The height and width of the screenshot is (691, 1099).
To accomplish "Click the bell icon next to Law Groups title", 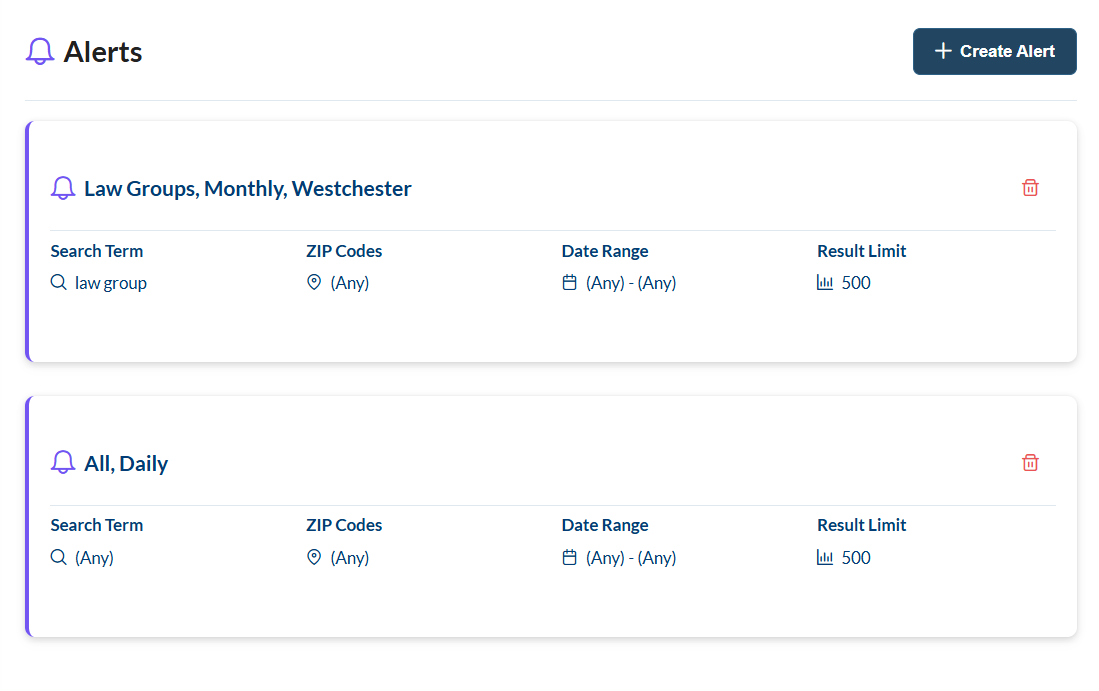I will (x=63, y=188).
